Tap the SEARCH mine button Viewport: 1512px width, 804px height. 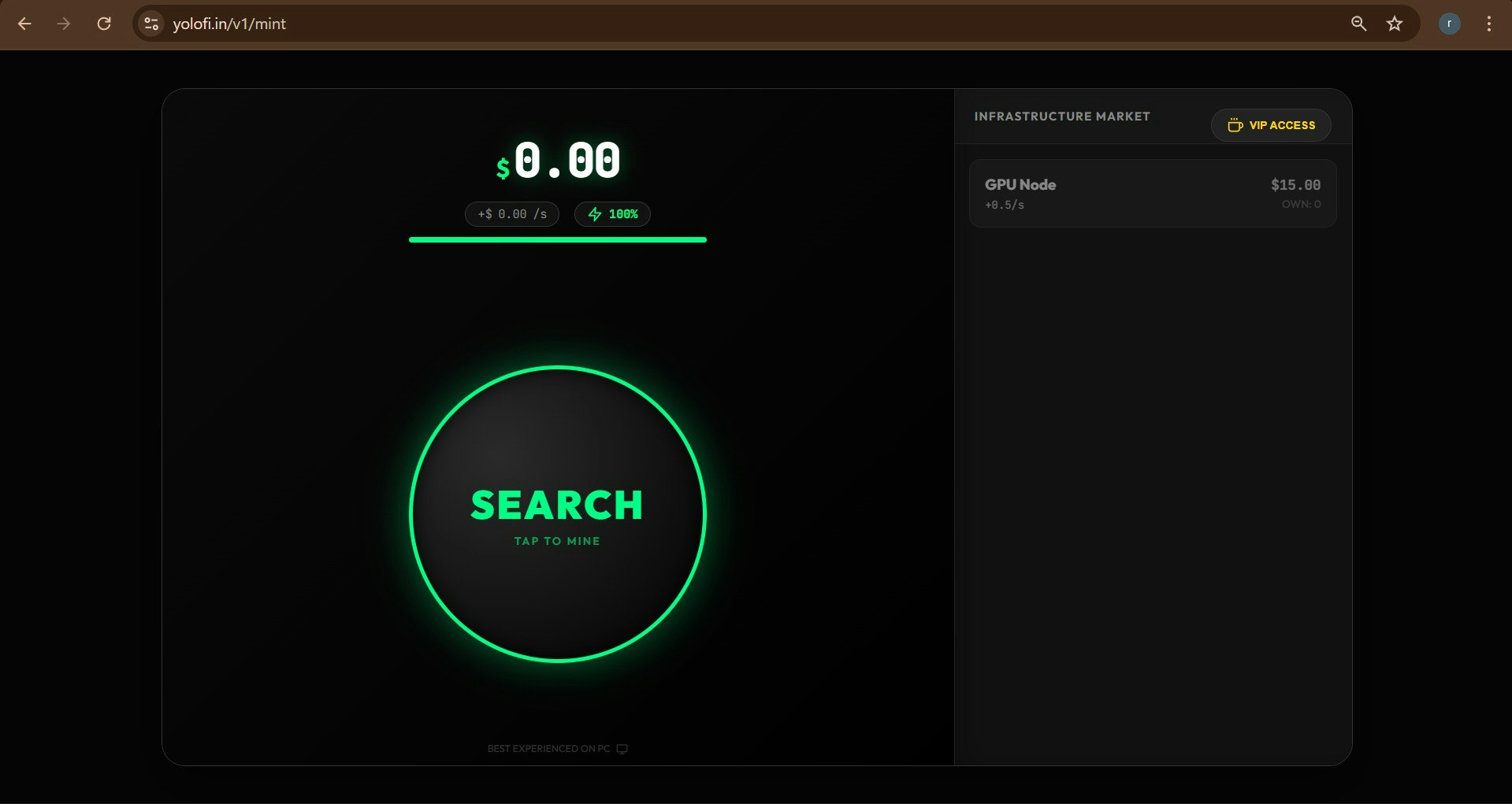point(558,514)
